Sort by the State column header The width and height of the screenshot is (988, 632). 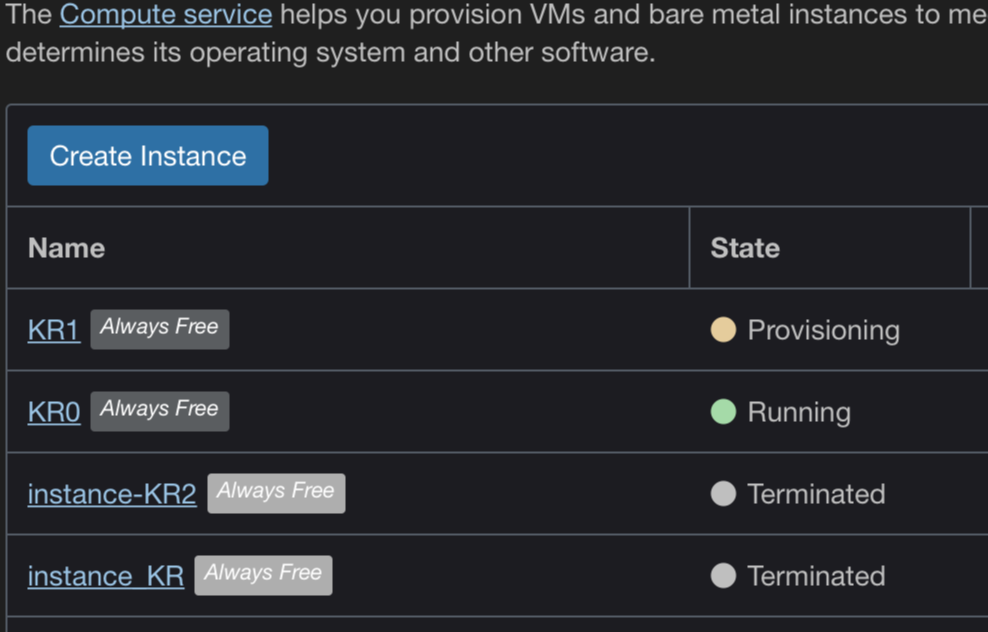coord(745,248)
